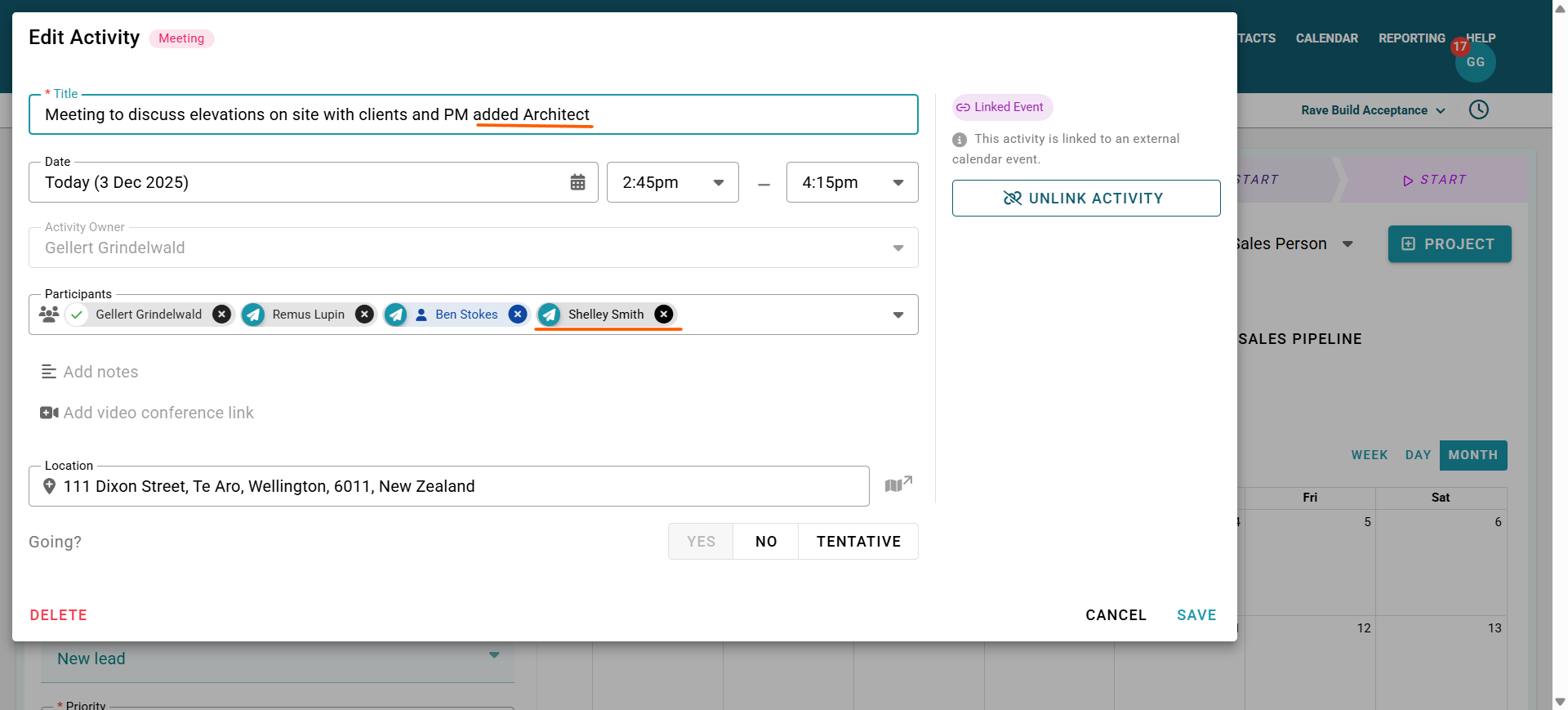This screenshot has height=710, width=1568.
Task: Open location in external map
Action: tap(898, 484)
